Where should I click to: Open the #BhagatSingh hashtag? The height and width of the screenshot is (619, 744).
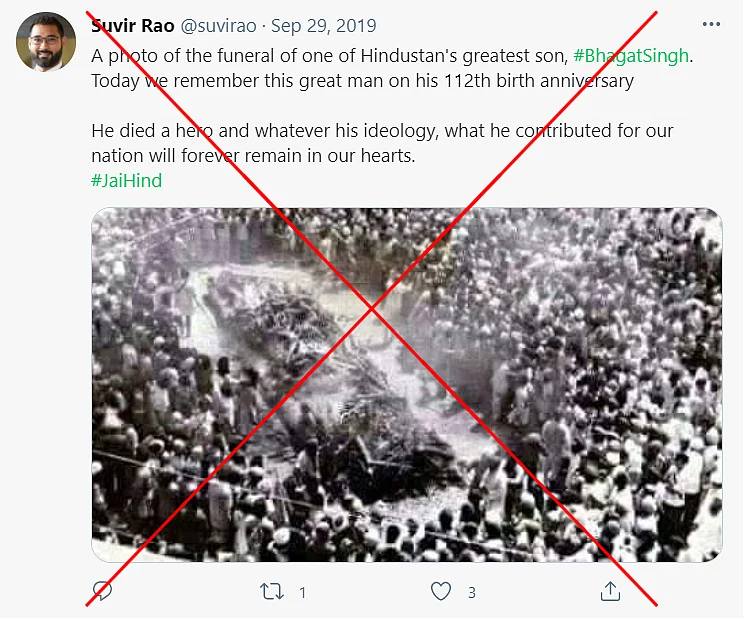[x=631, y=56]
